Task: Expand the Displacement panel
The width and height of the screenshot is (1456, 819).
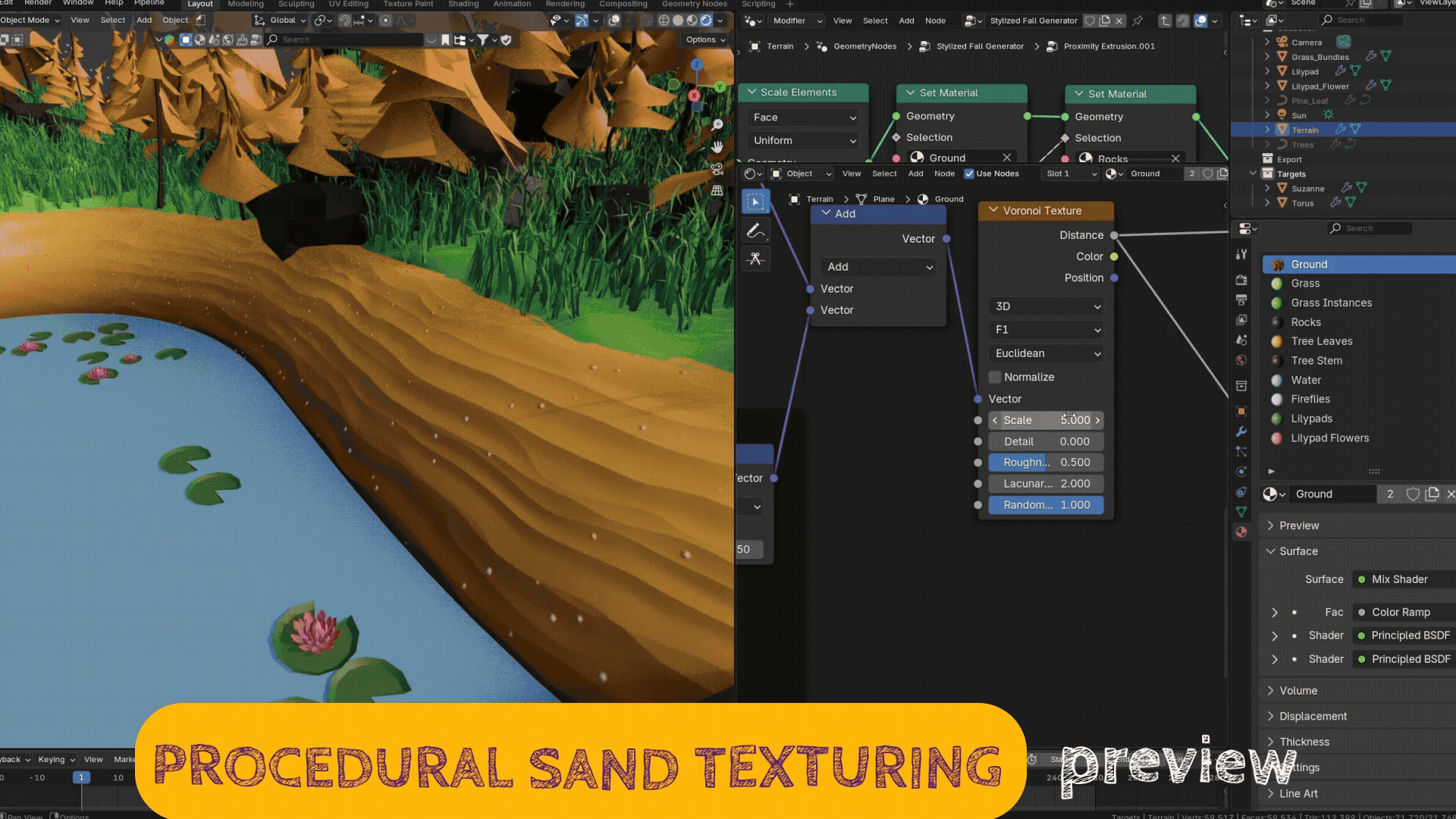Action: 1313,717
